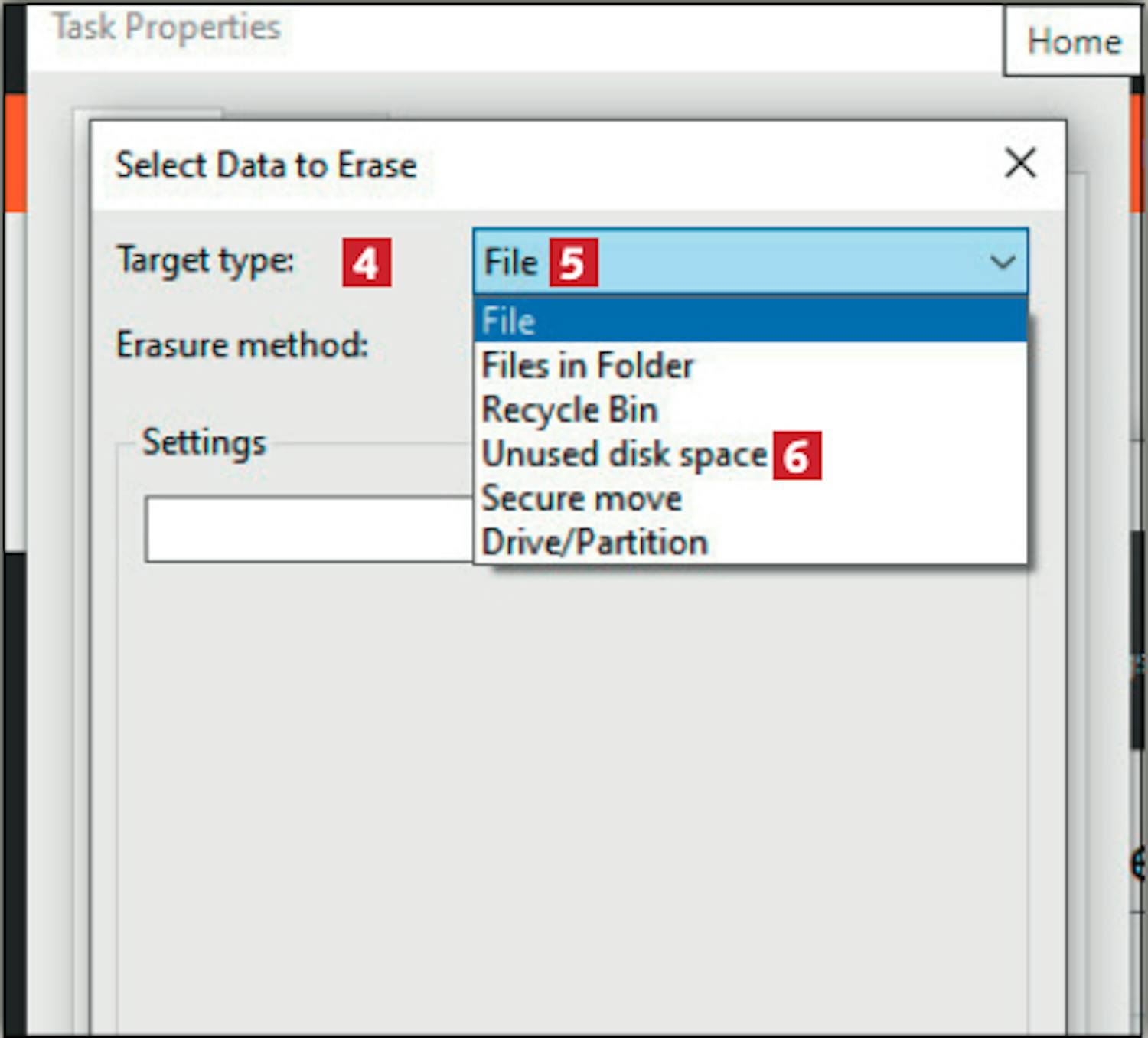Select Unused disk space option

pyautogui.click(x=750, y=454)
